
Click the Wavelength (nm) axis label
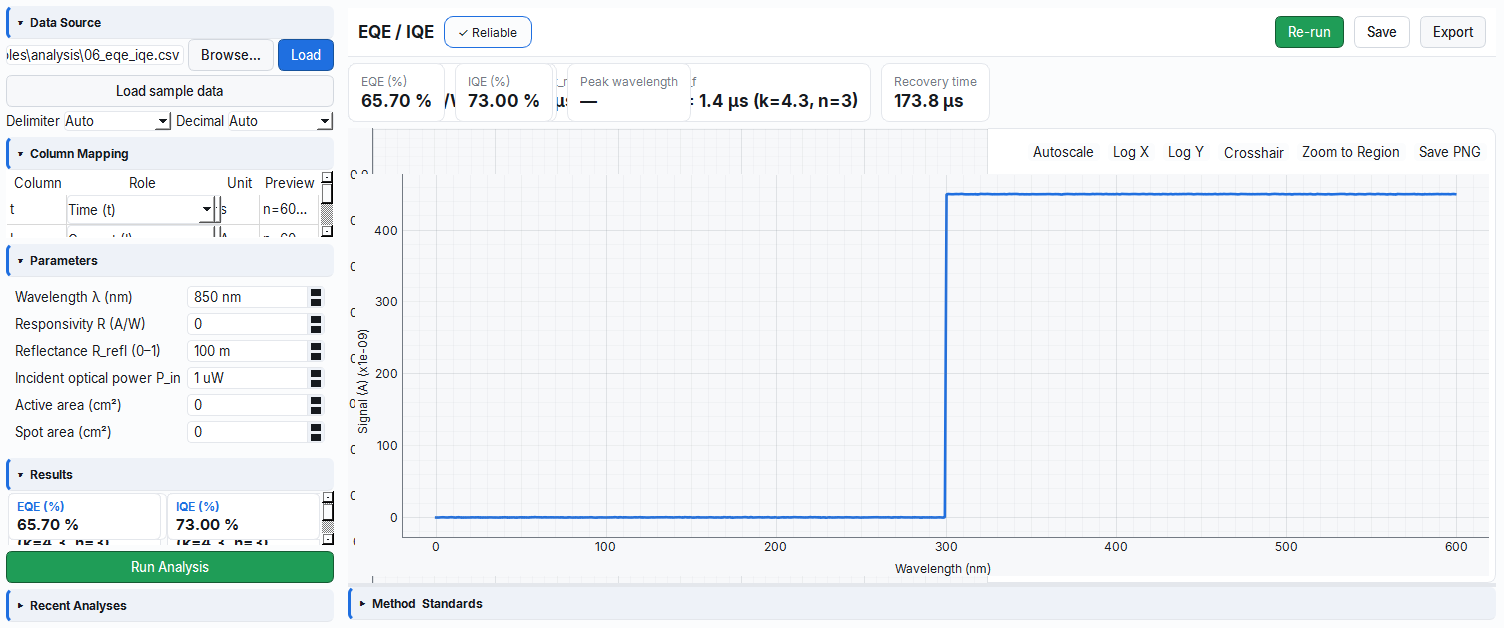click(942, 569)
